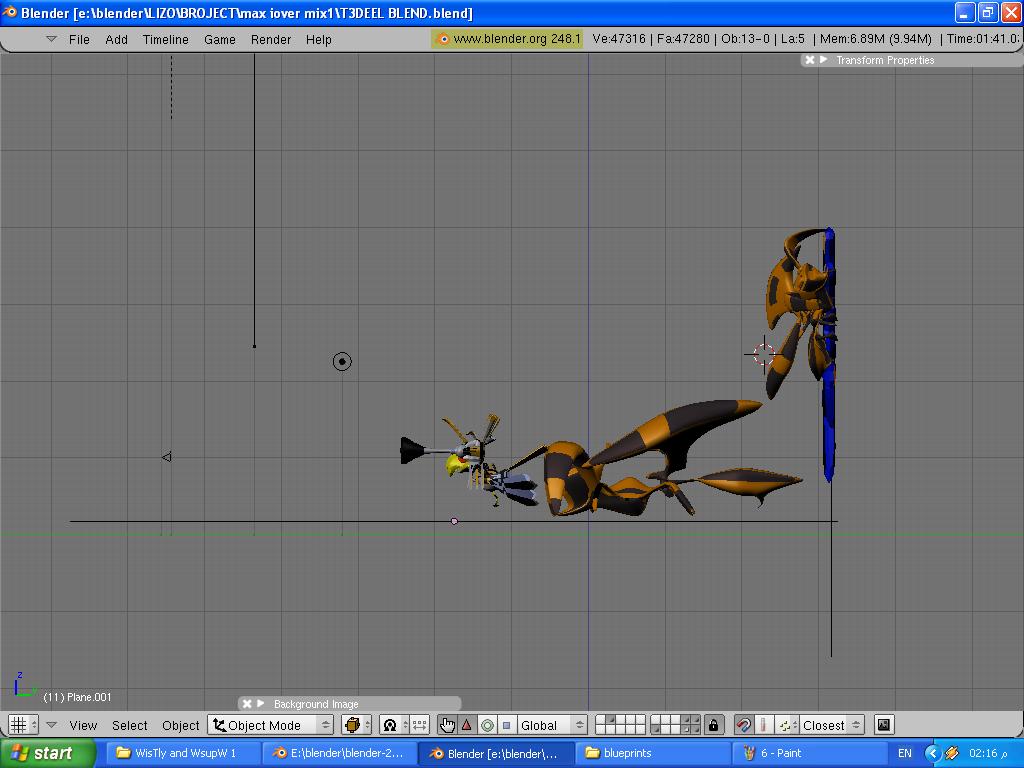
Task: Collapse the top header menus triangle
Action: pos(51,39)
